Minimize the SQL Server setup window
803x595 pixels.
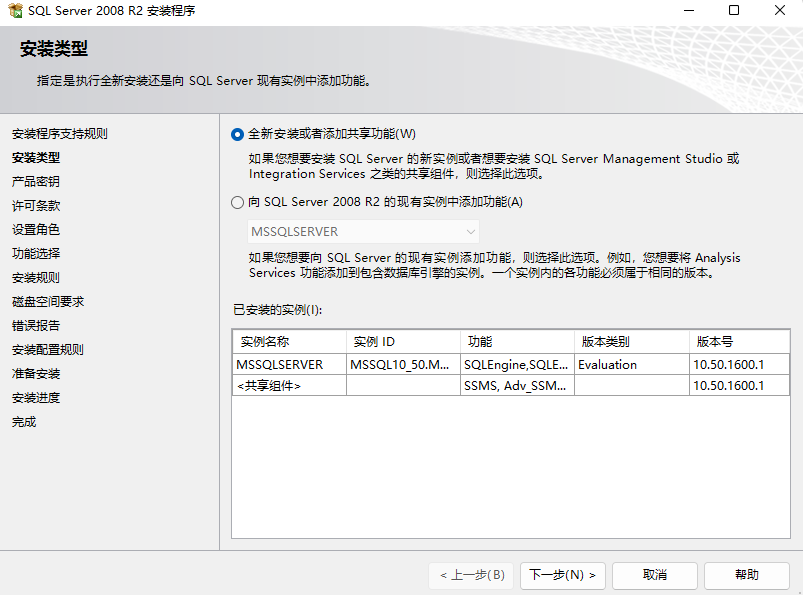689,10
